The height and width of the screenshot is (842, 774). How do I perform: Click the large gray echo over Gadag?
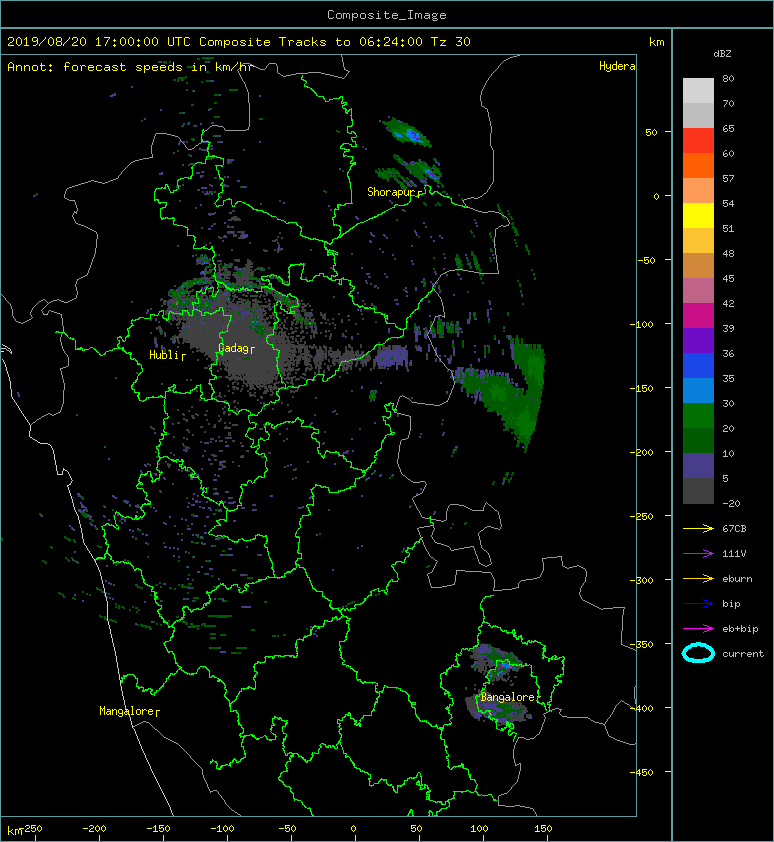coord(243,344)
